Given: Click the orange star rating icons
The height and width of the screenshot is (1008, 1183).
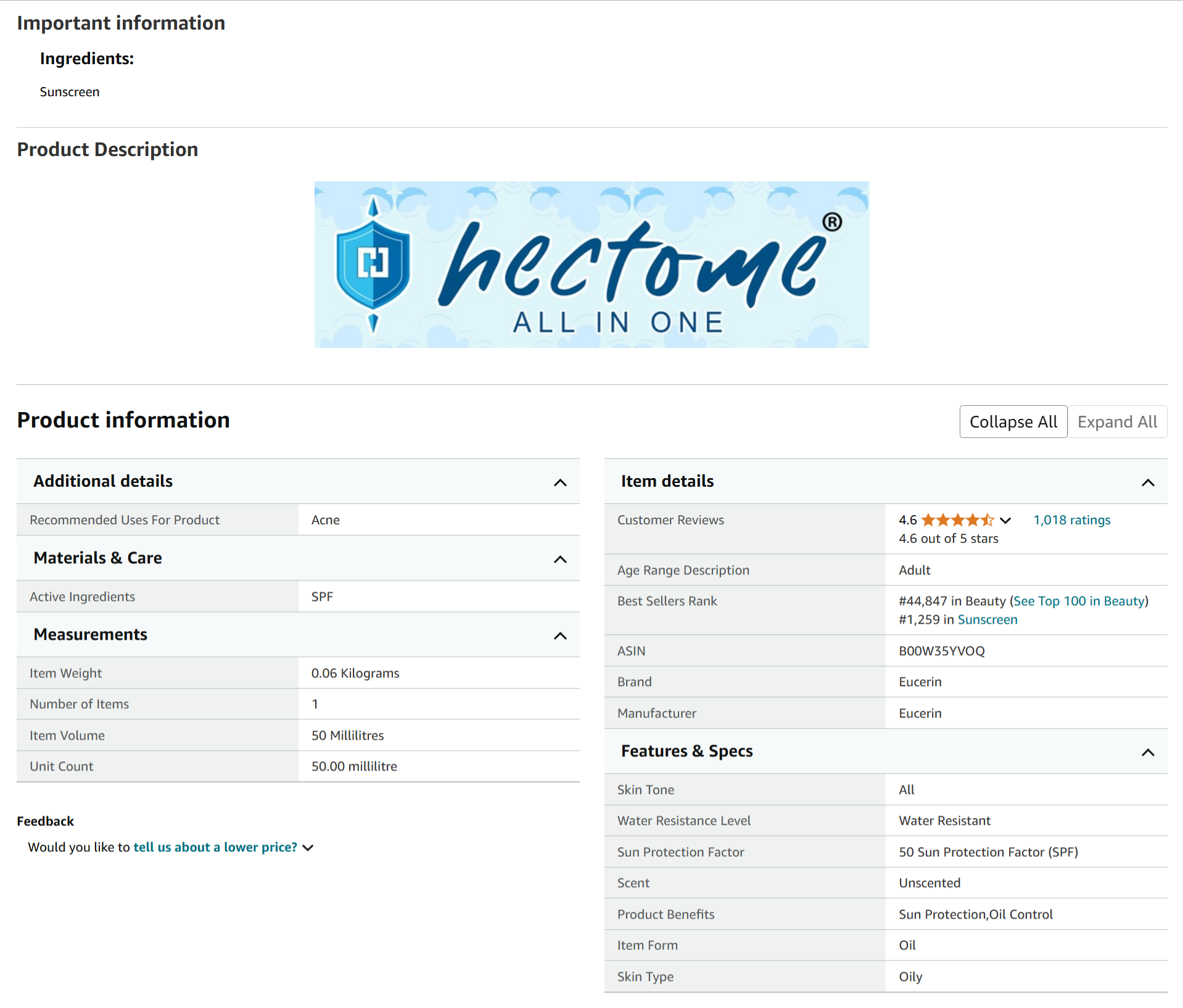Looking at the screenshot, I should tap(957, 520).
